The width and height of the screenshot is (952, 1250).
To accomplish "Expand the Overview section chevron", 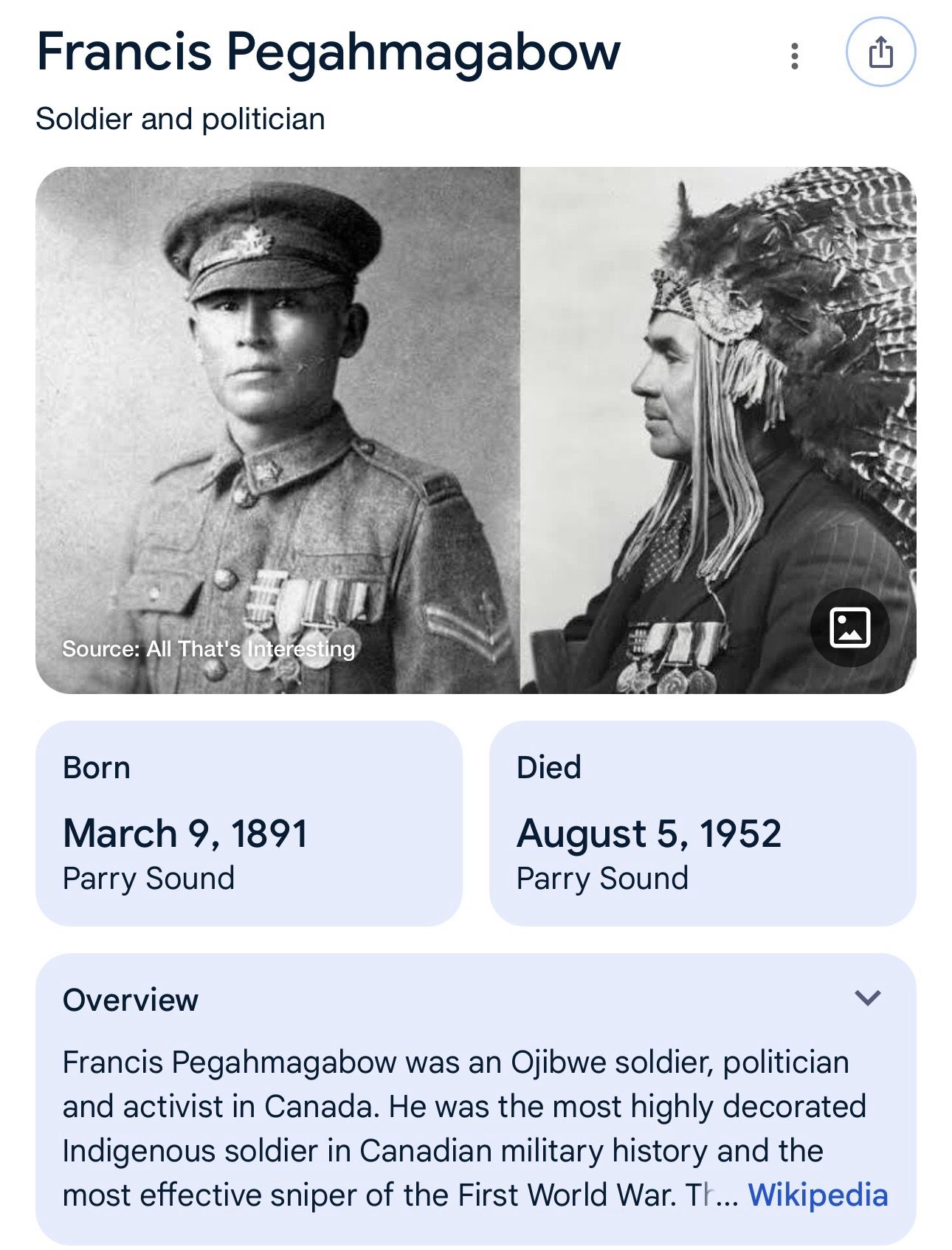I will point(867,998).
